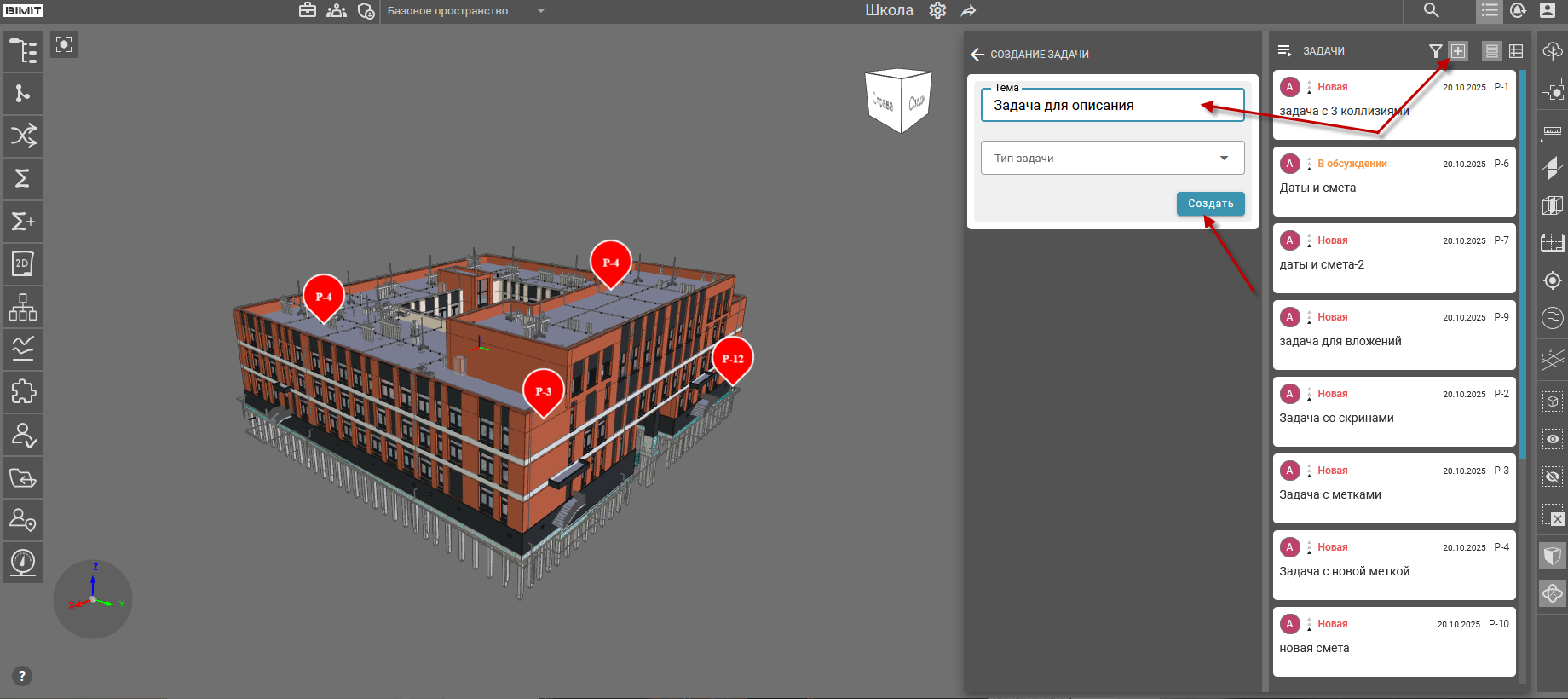The image size is (1568, 699).
Task: Click the filter funnel icon in tasks panel
Action: tap(1435, 51)
